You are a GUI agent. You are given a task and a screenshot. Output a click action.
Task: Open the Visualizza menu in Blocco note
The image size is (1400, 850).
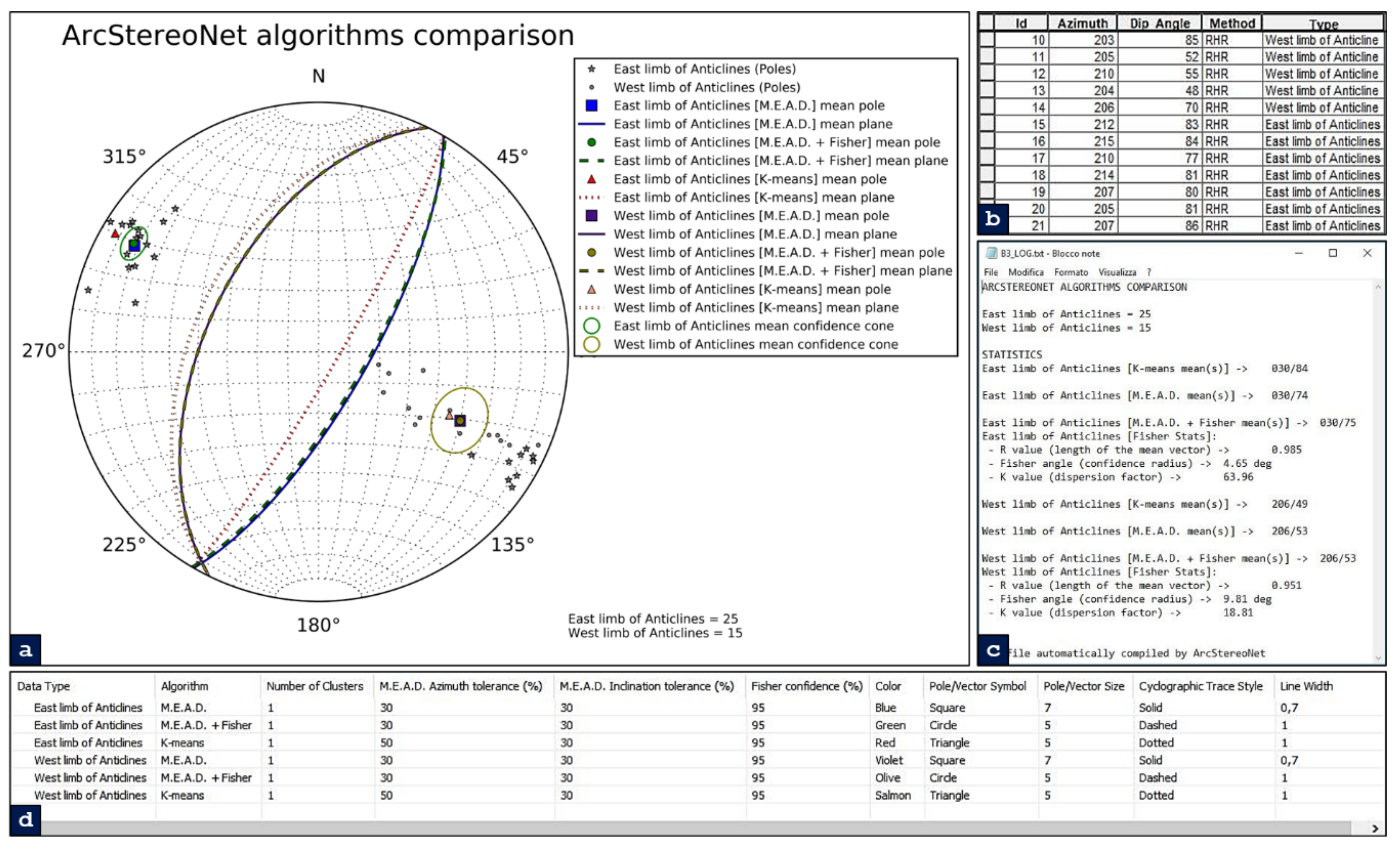coord(1117,272)
